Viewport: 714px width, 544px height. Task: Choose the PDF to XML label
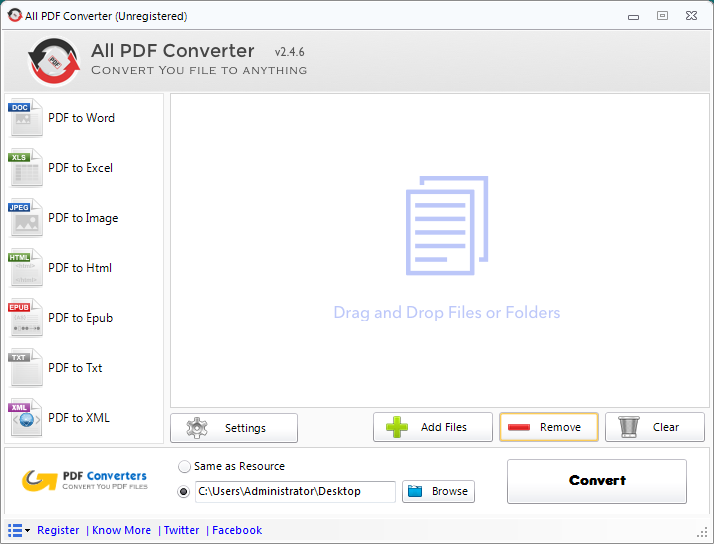(x=79, y=418)
